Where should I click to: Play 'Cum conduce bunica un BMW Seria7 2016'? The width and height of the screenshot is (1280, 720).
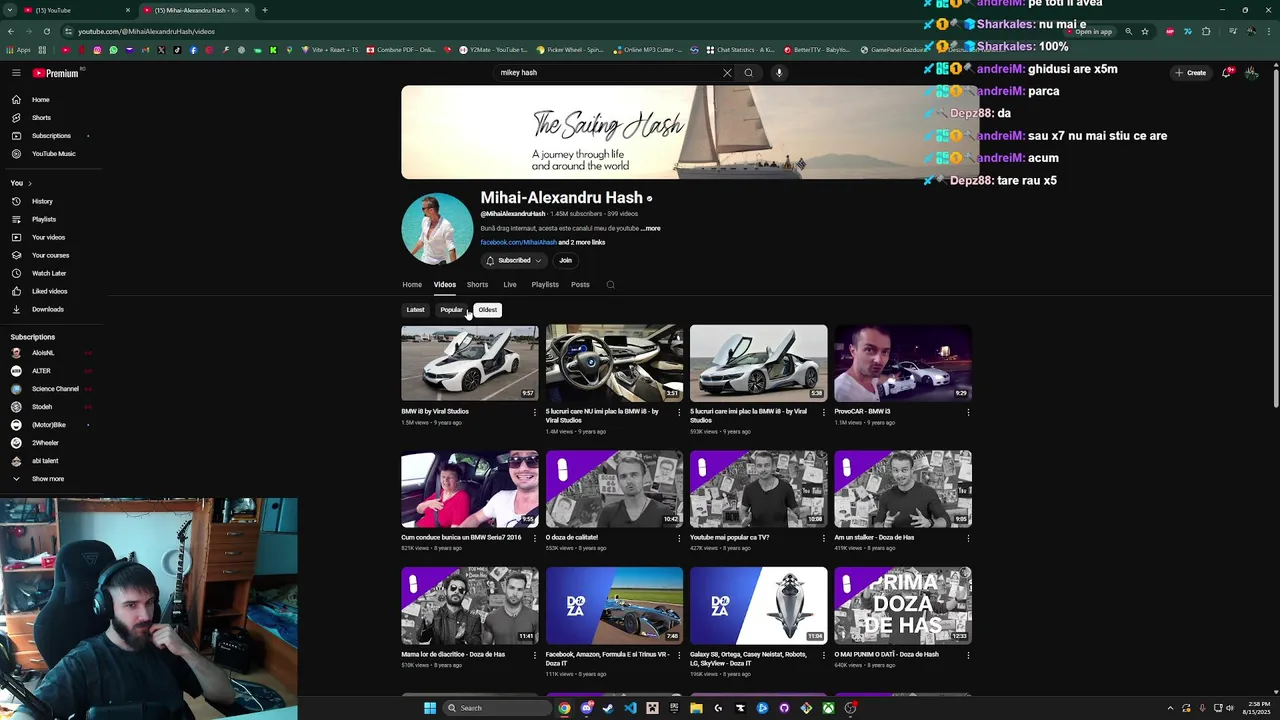point(469,489)
